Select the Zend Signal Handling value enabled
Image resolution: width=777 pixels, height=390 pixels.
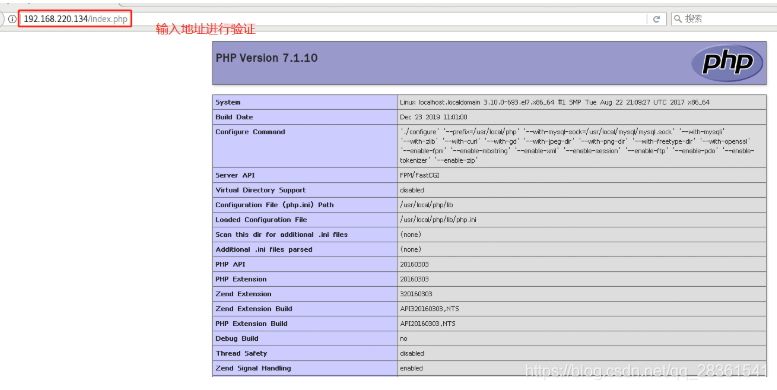pos(411,368)
